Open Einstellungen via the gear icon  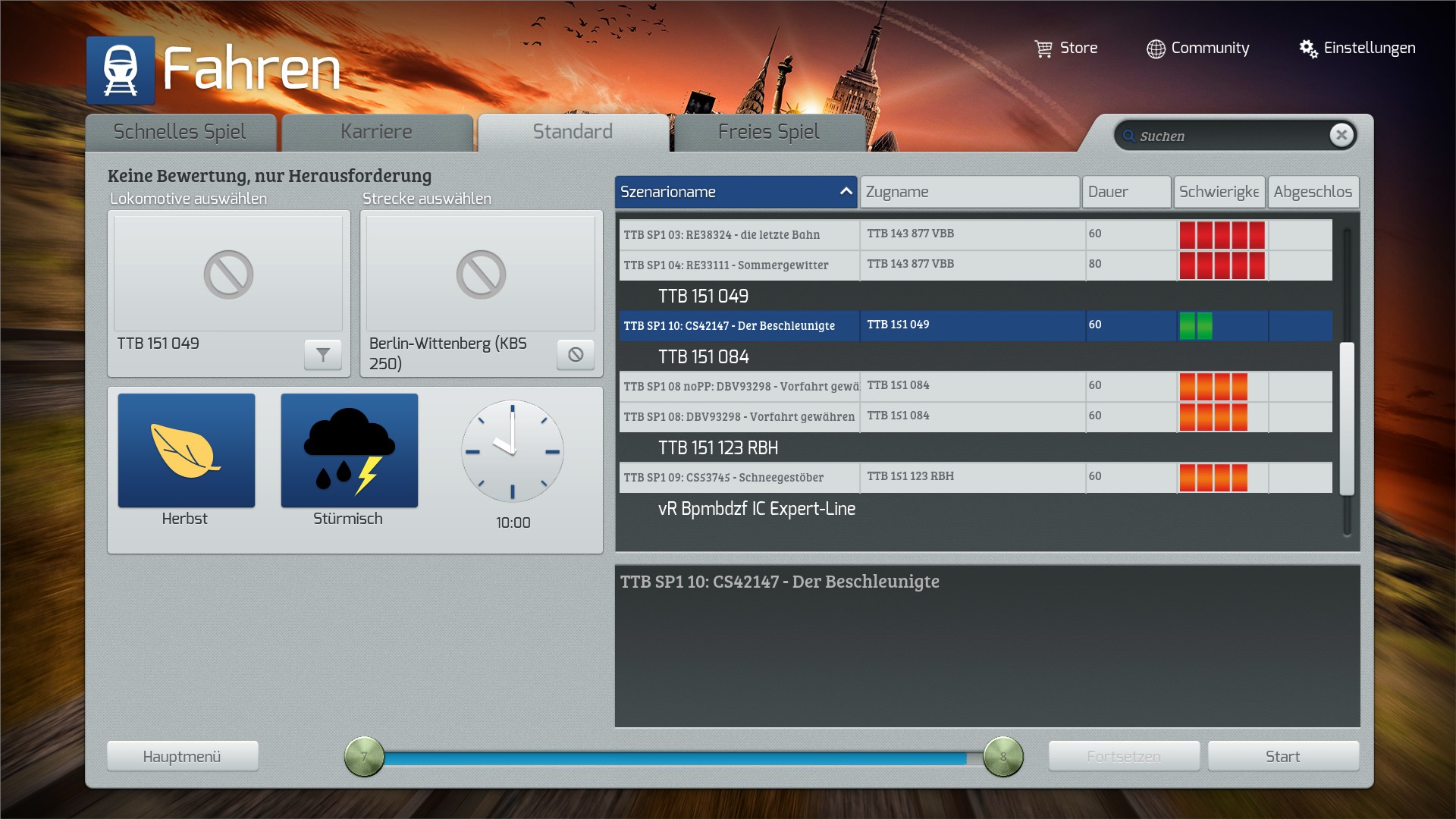tap(1308, 49)
